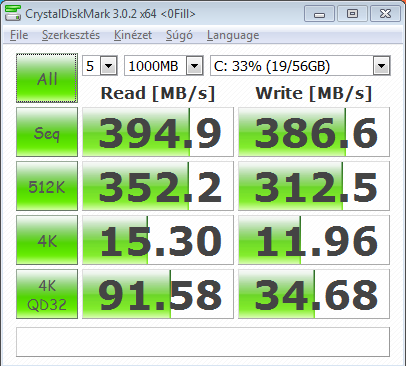The image size is (406, 366).
Task: Expand the drive selector showing C: 33%
Action: click(x=381, y=66)
